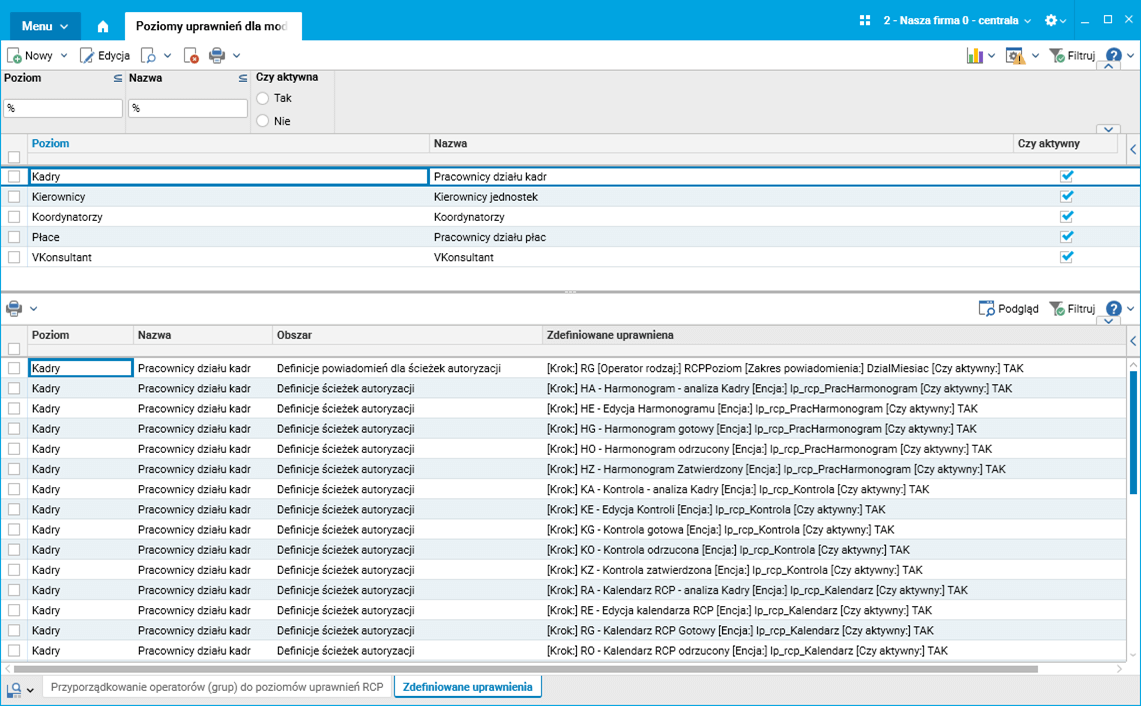Select the 'Nie' radio button
Viewport: 1141px width, 706px height.
click(263, 121)
